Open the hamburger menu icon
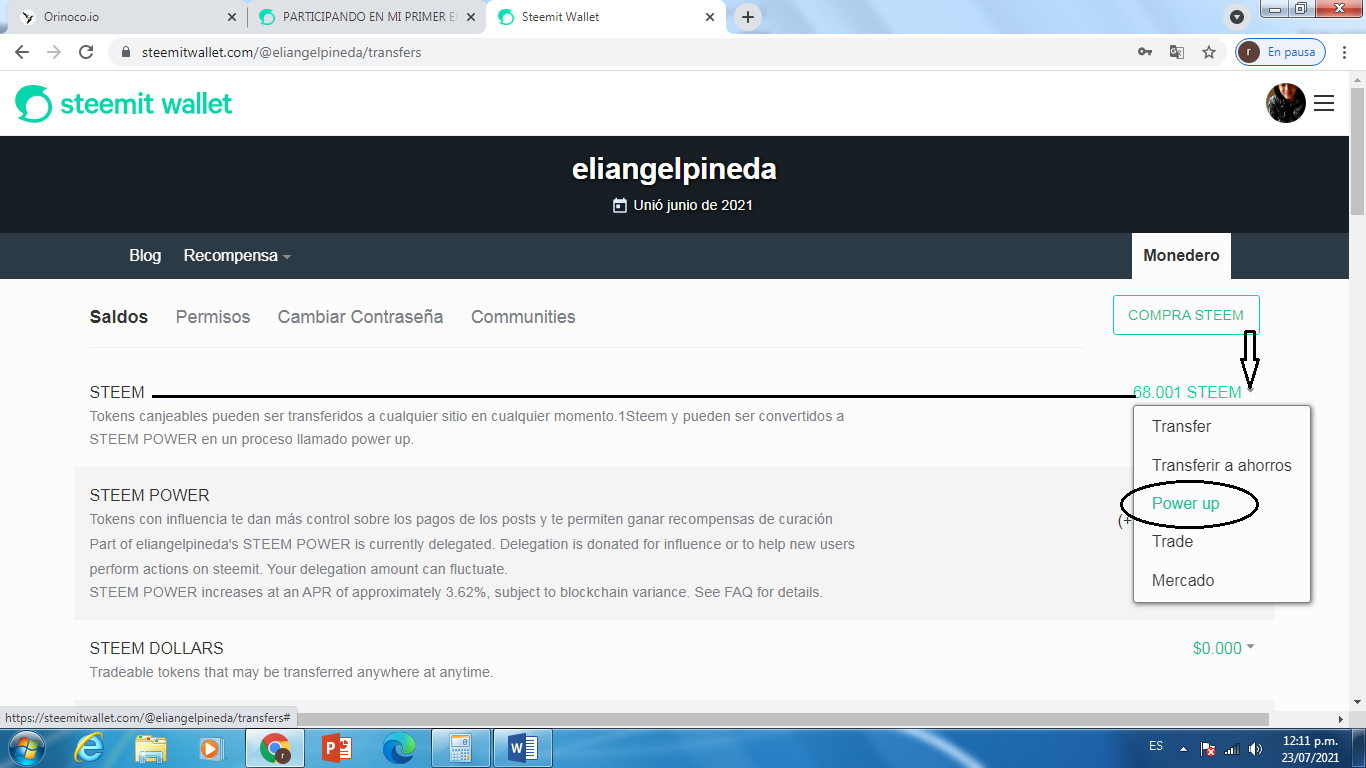Viewport: 1366px width, 768px height. point(1324,103)
